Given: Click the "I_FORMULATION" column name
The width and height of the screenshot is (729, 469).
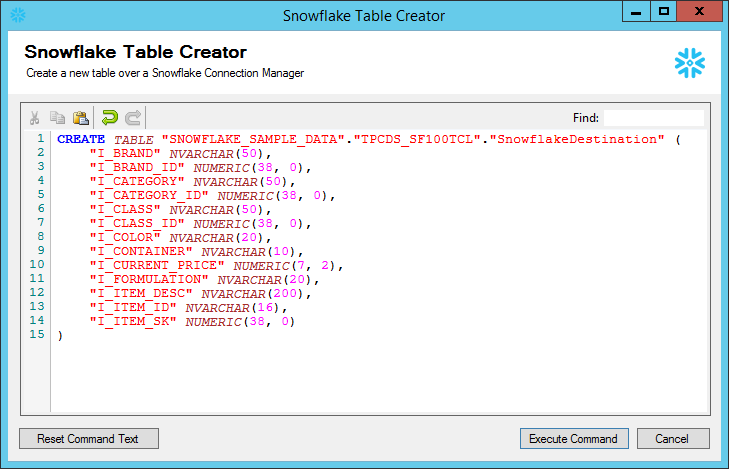Looking at the screenshot, I should [149, 279].
